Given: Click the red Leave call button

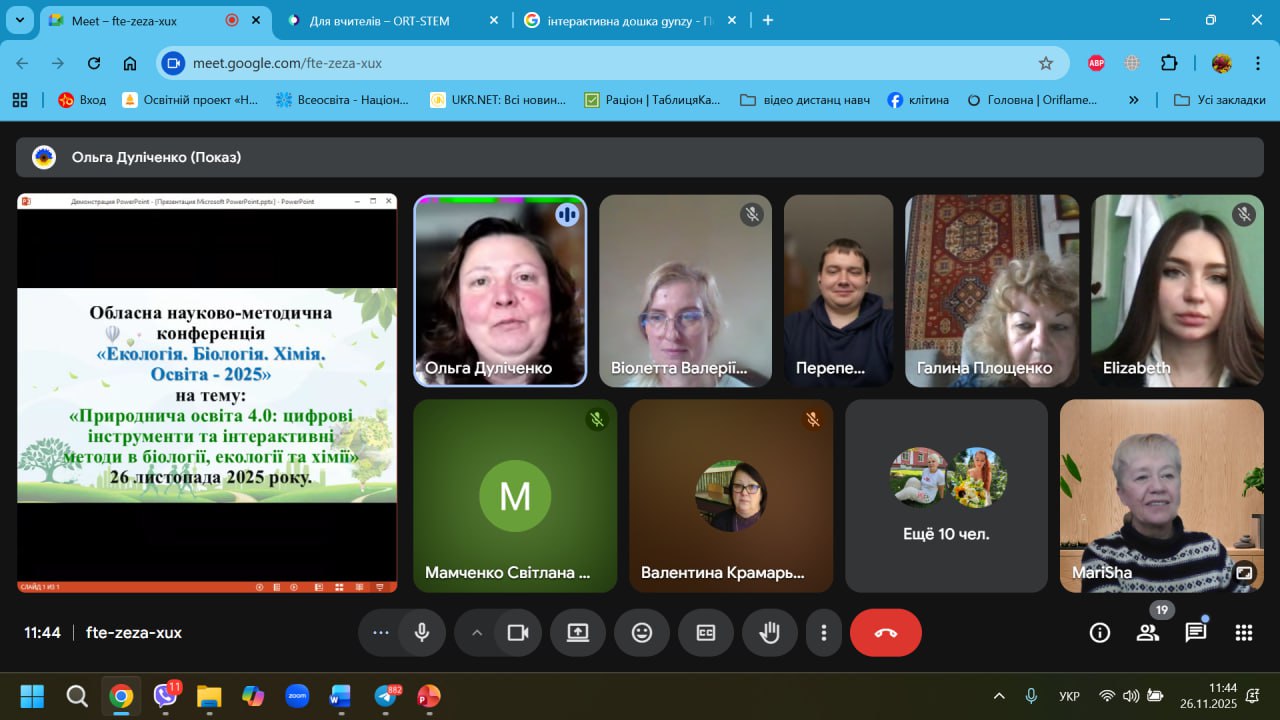Looking at the screenshot, I should coord(885,632).
